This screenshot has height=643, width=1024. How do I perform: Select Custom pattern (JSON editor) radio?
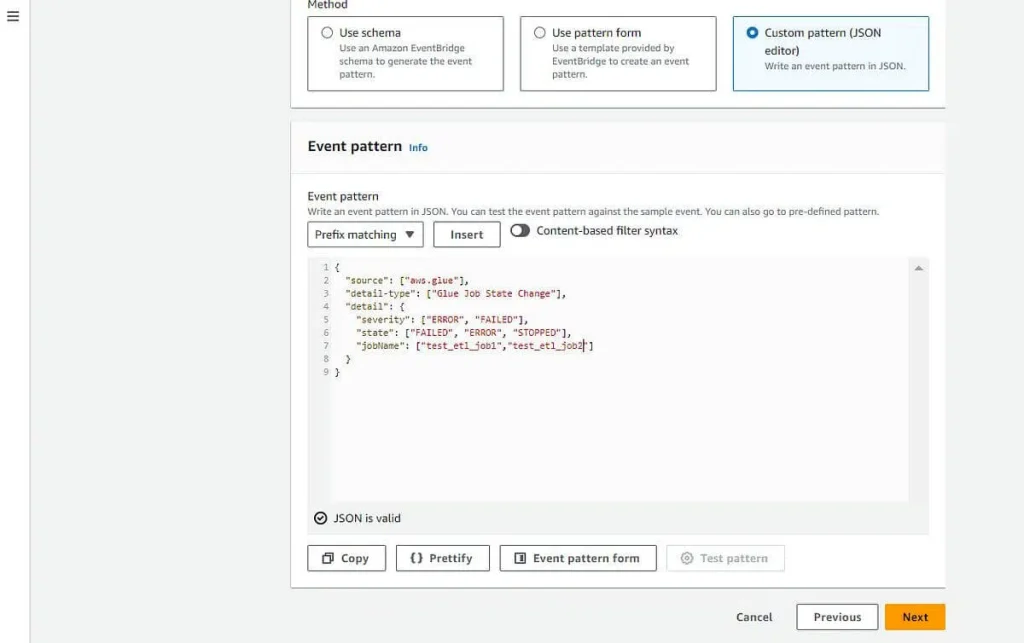tap(752, 33)
